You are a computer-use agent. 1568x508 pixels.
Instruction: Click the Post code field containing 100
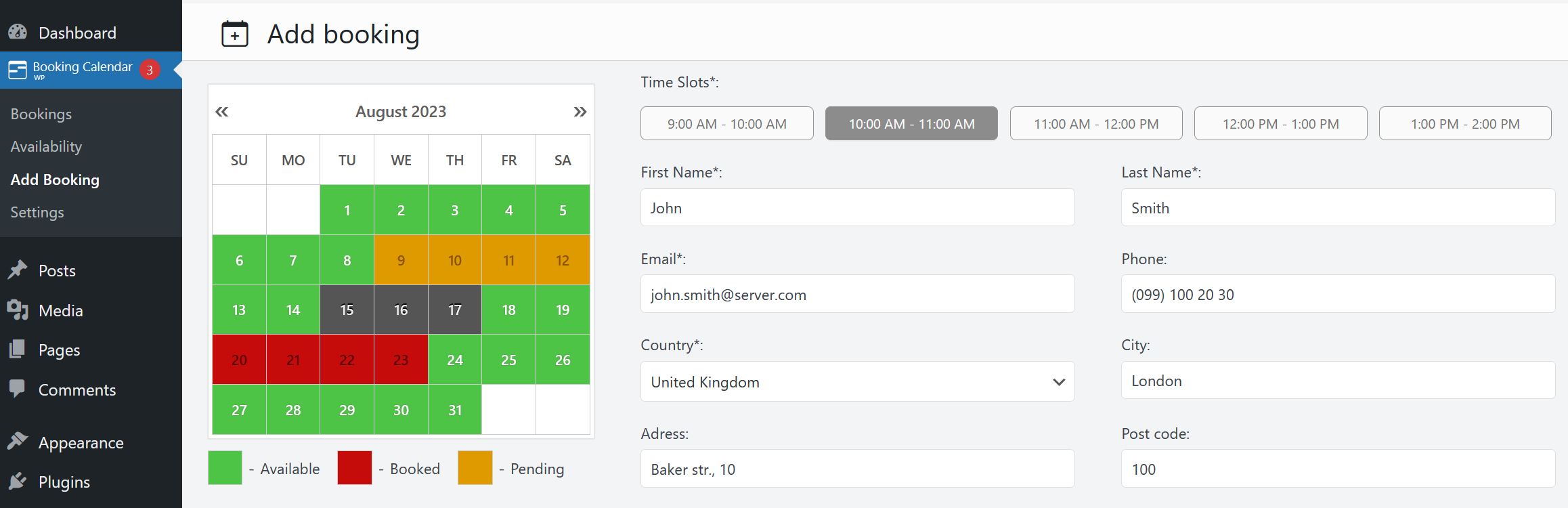tap(1338, 469)
